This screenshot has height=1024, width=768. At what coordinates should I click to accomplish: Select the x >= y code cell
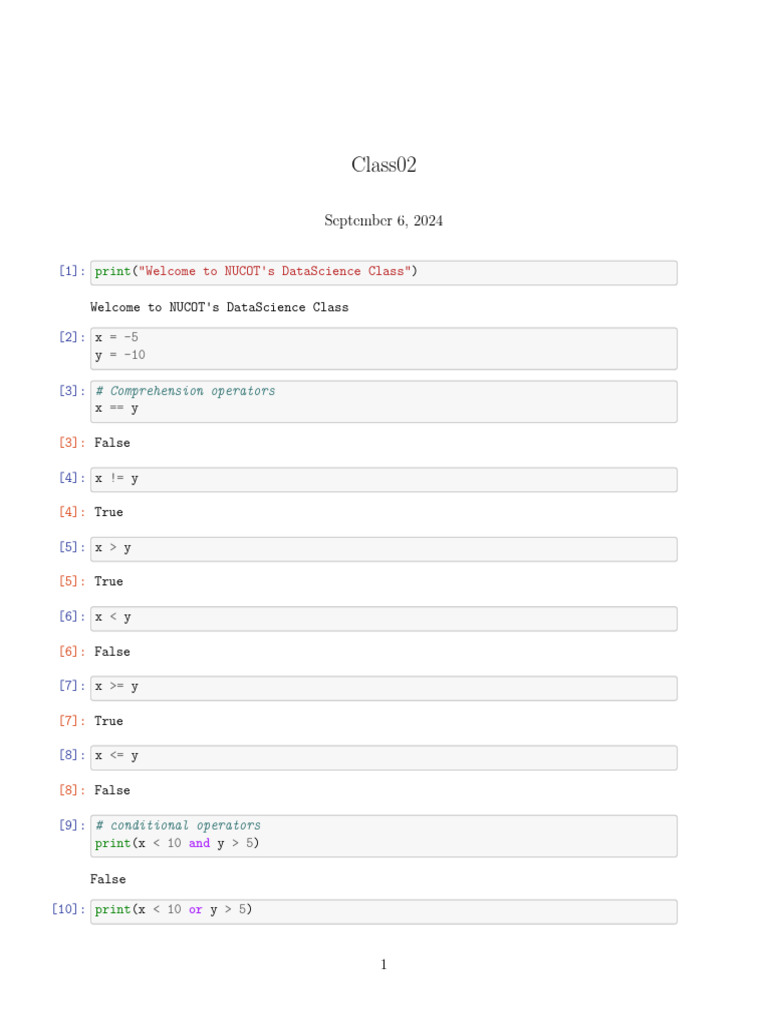pyautogui.click(x=383, y=687)
